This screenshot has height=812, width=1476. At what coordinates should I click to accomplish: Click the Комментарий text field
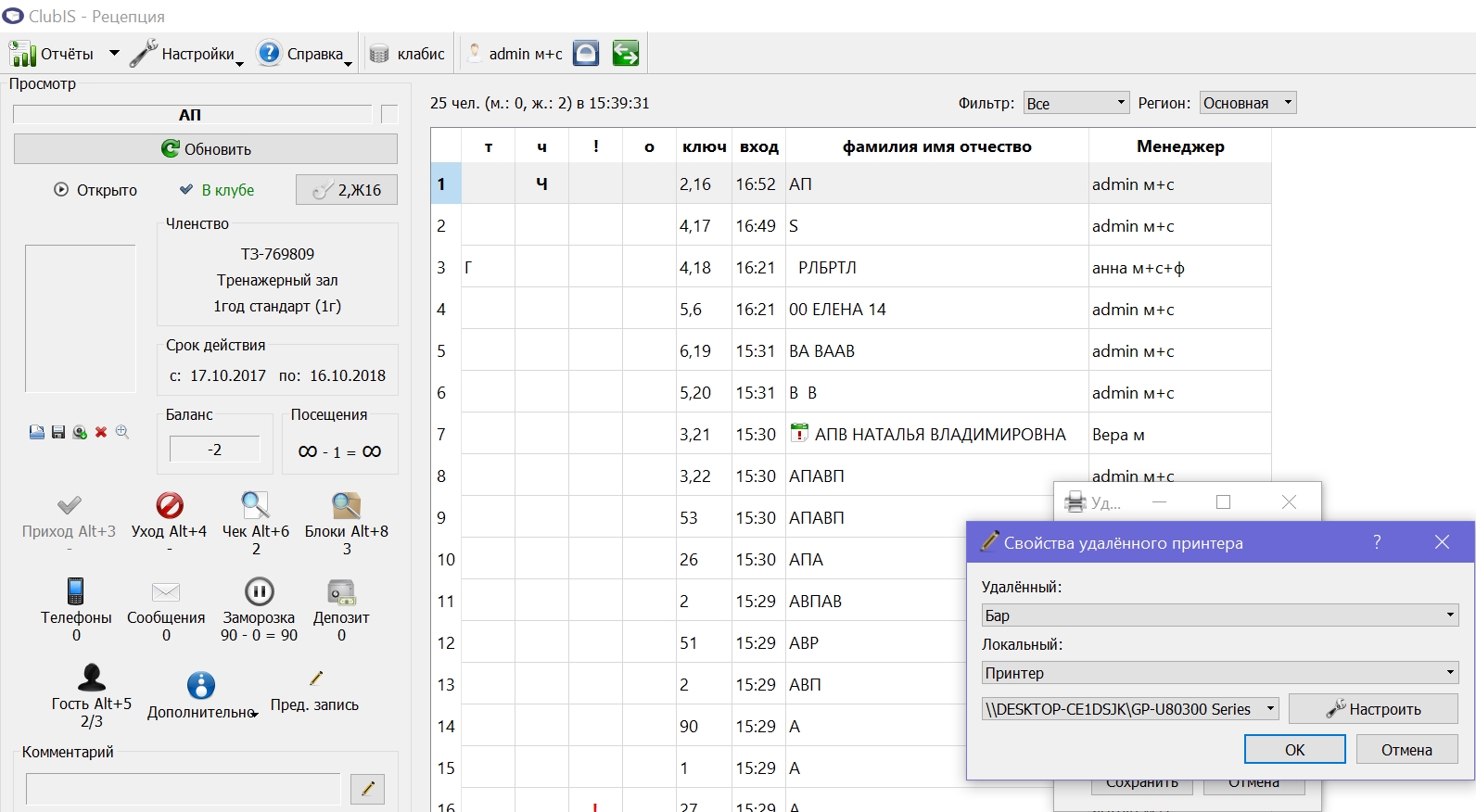point(184,789)
